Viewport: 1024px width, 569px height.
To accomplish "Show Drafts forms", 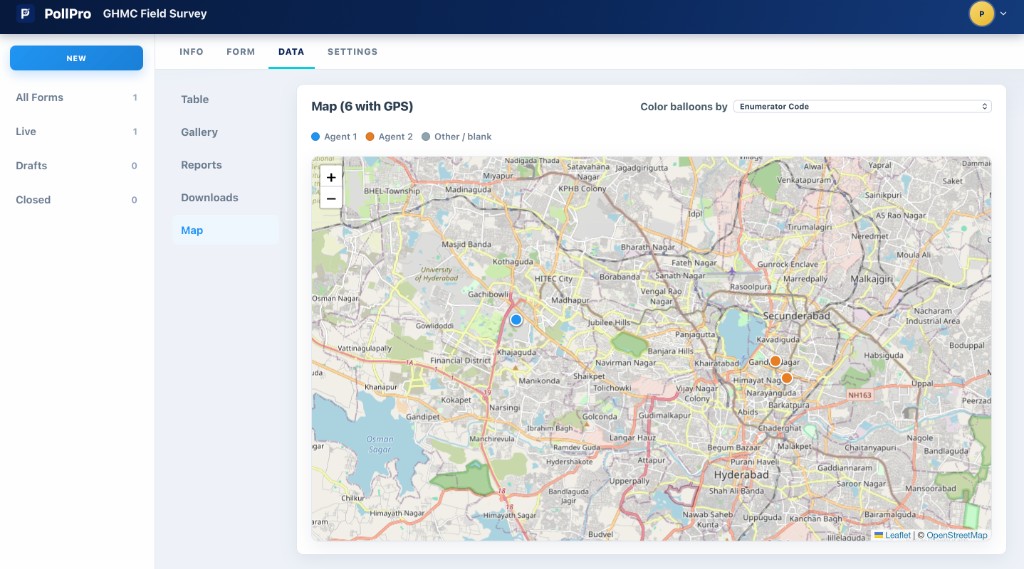I will (76, 165).
